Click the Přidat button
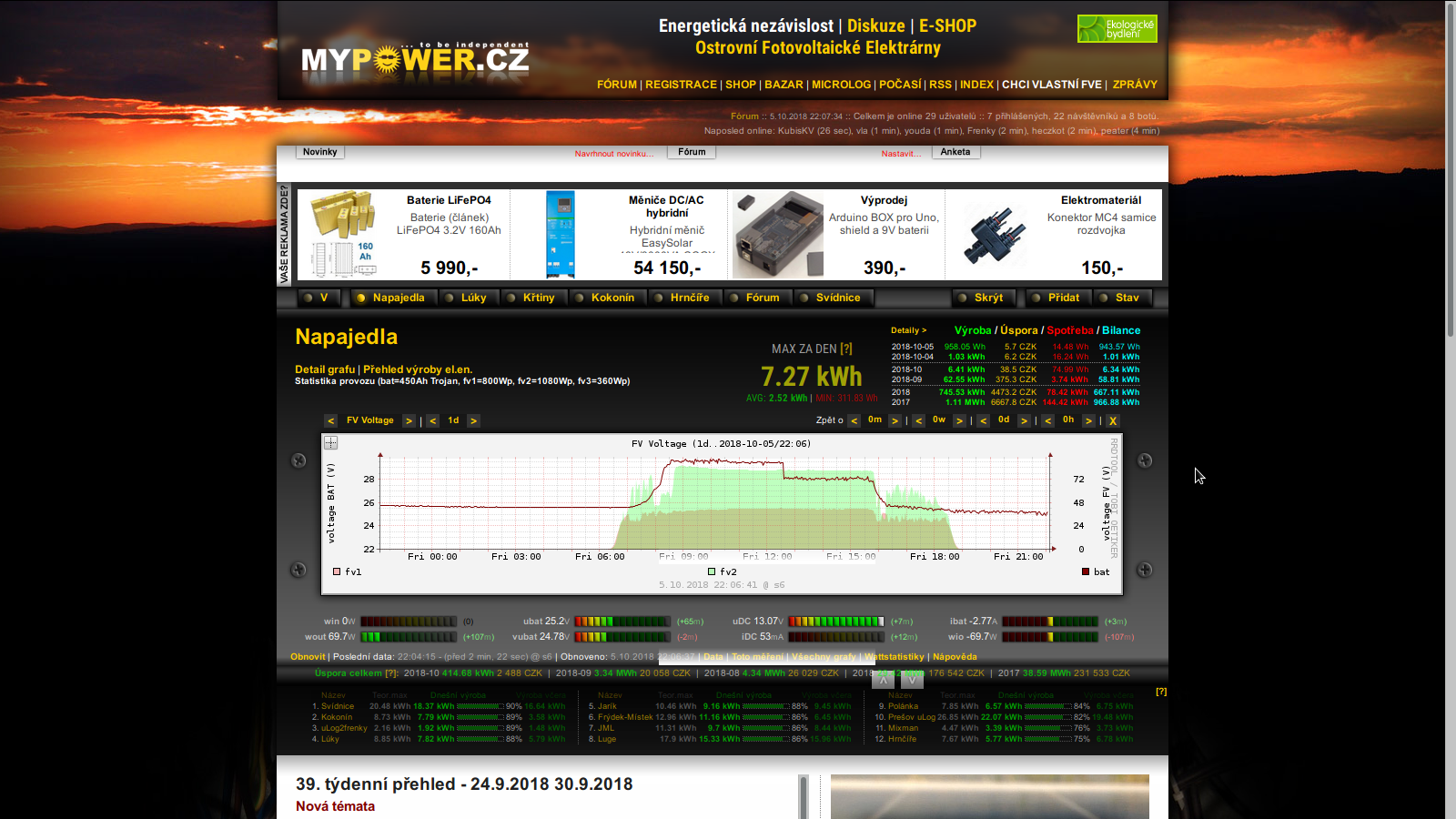The height and width of the screenshot is (819, 1456). point(1057,298)
